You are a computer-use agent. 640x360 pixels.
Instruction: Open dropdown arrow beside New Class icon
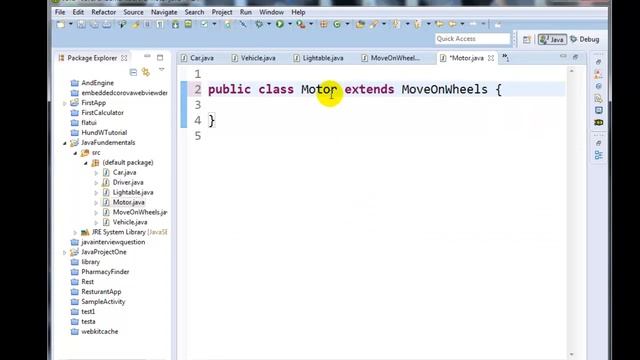tap(347, 24)
